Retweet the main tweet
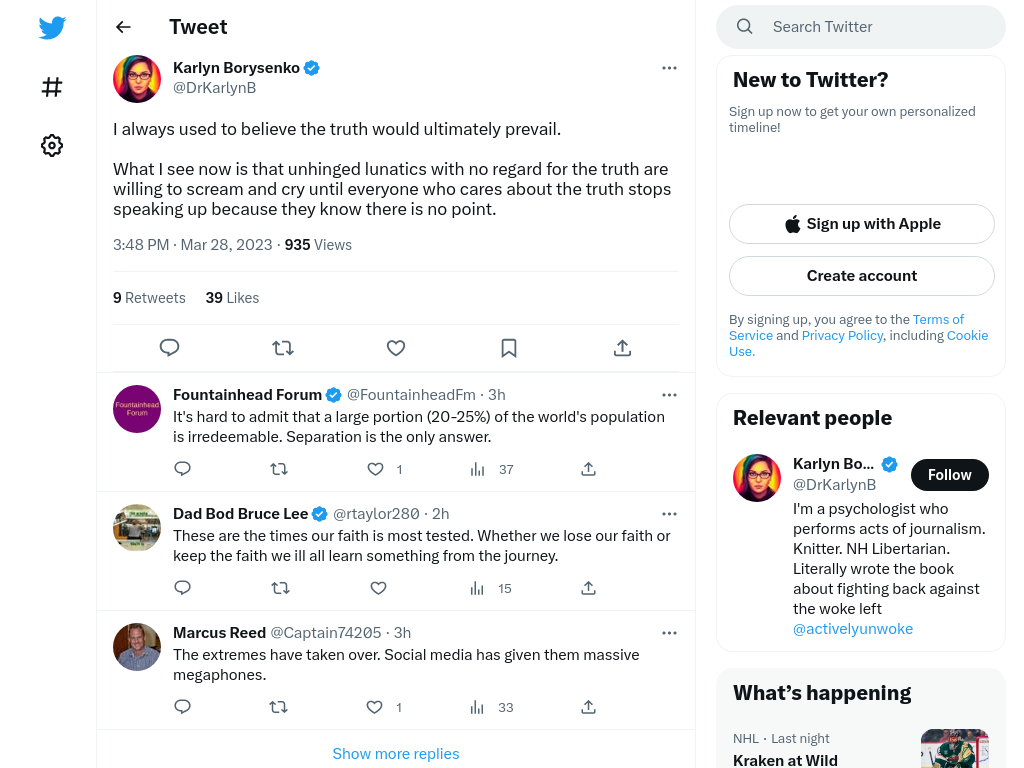The image size is (1024, 768). pyautogui.click(x=283, y=348)
